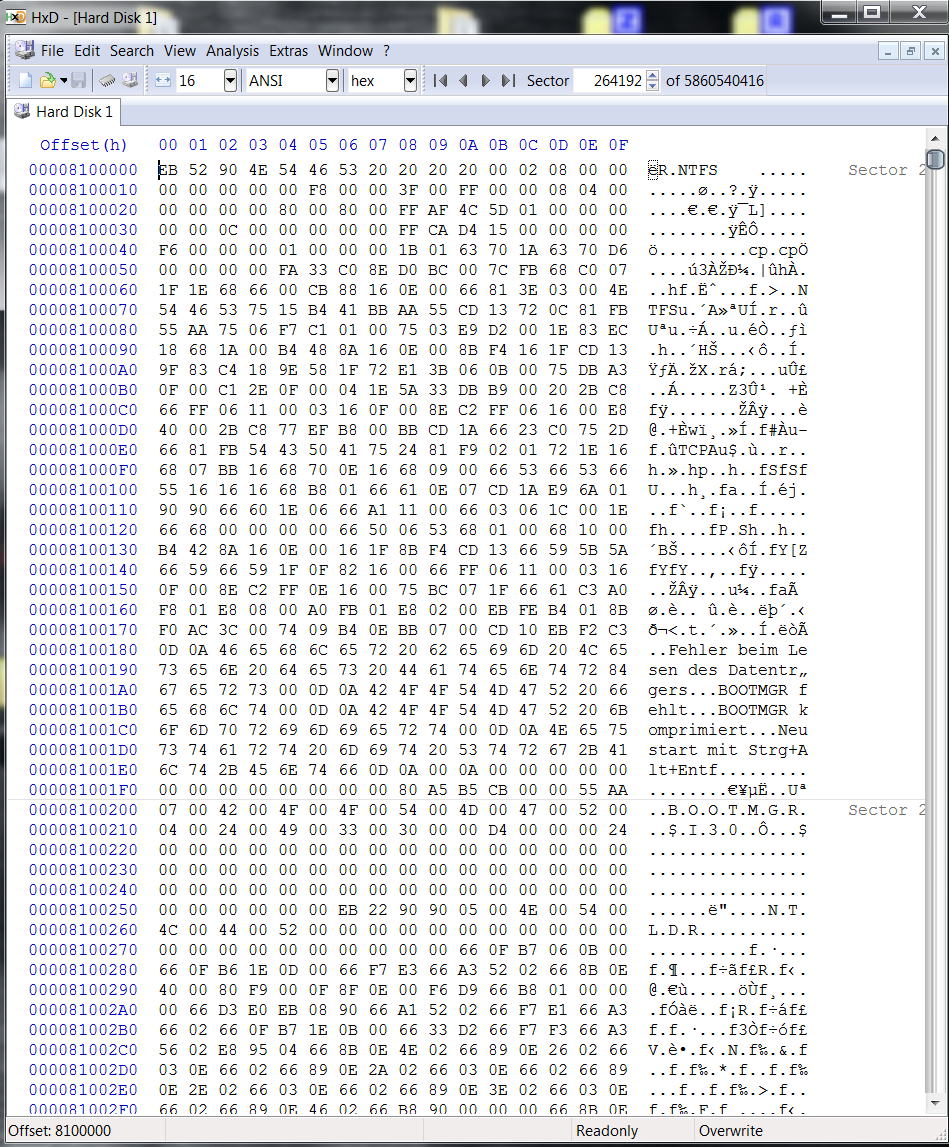Click offset row 000081000E0
Viewport: 949px width, 1147px height.
83,450
